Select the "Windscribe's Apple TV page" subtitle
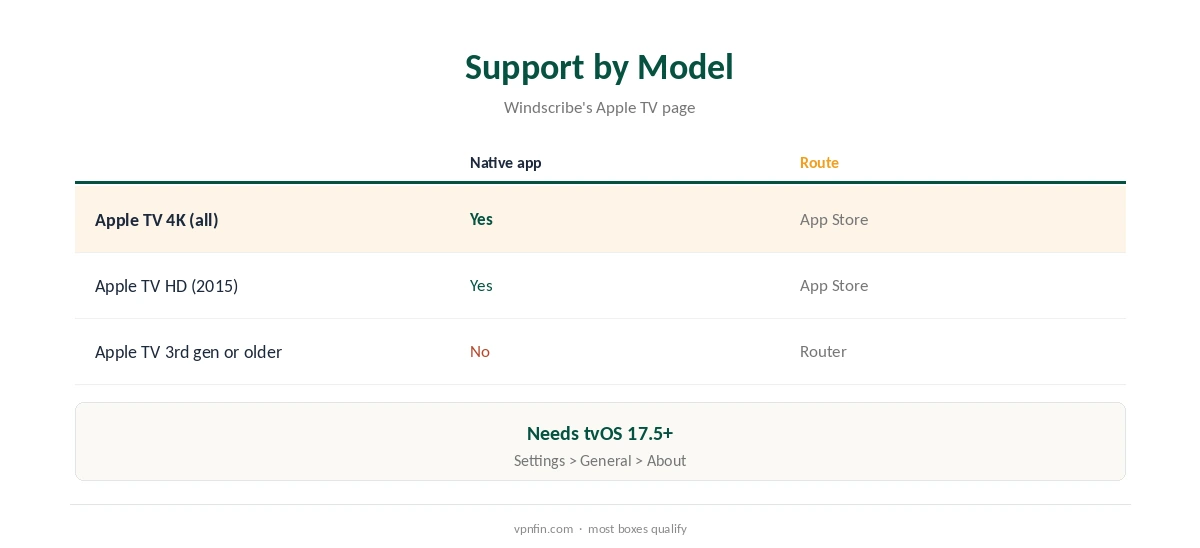 599,107
